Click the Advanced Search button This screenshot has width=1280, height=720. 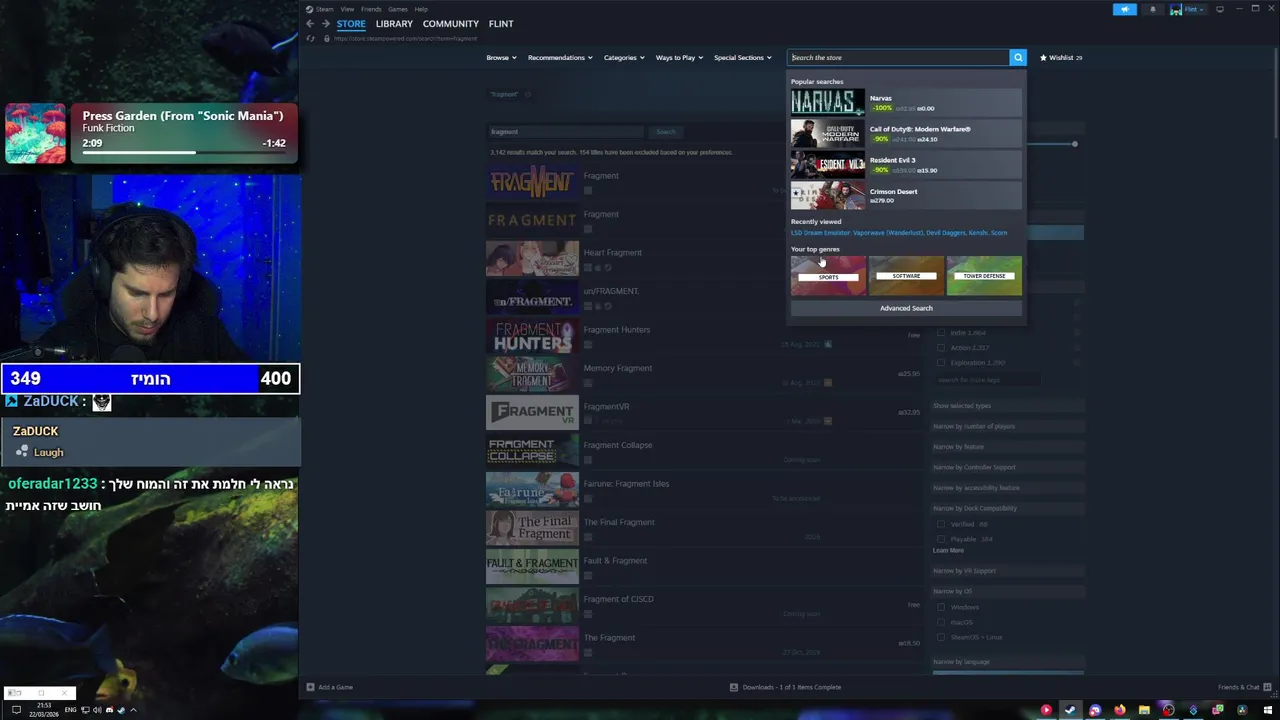pyautogui.click(x=906, y=308)
